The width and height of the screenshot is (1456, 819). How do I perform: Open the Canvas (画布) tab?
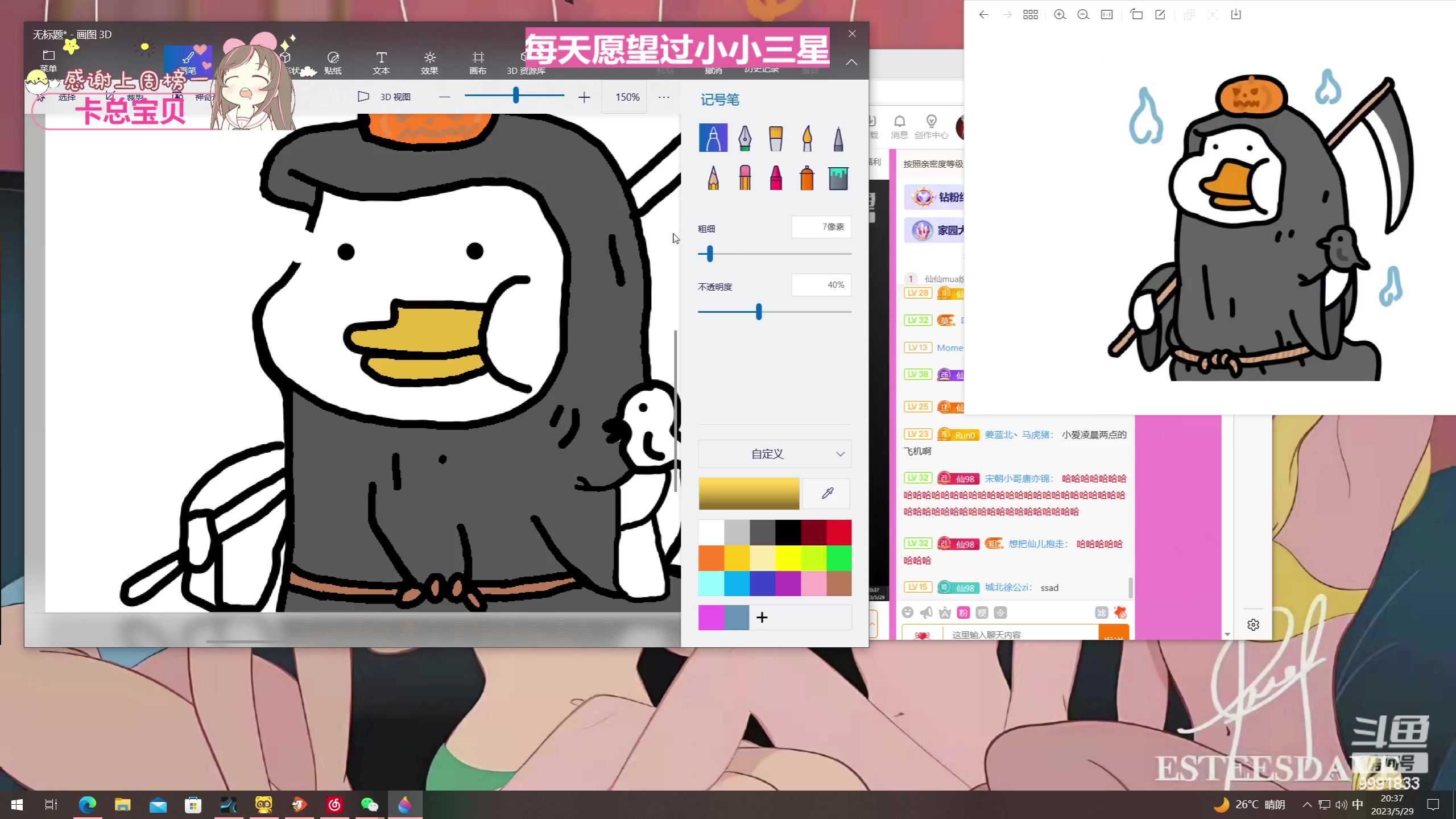478,63
